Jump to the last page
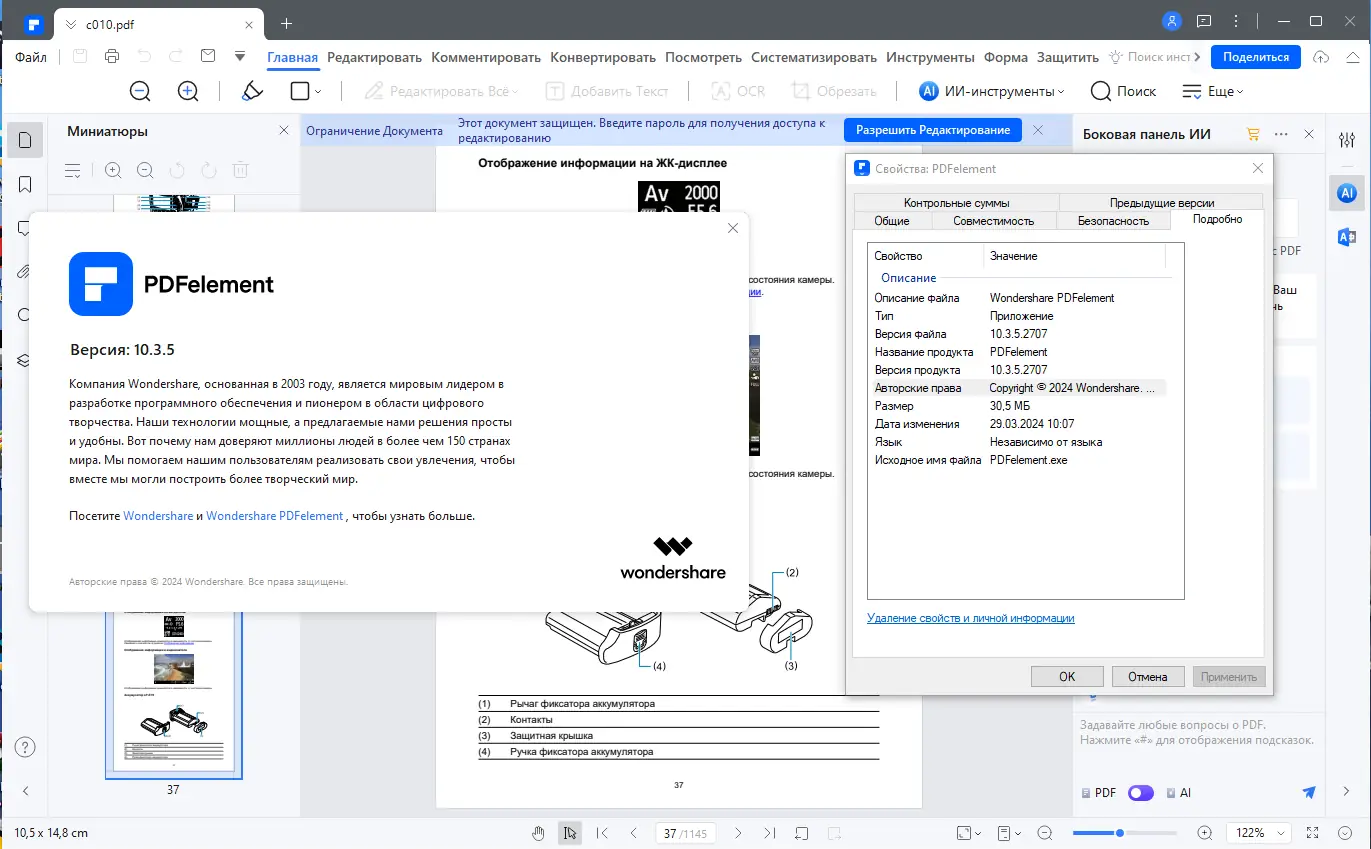 pos(769,832)
